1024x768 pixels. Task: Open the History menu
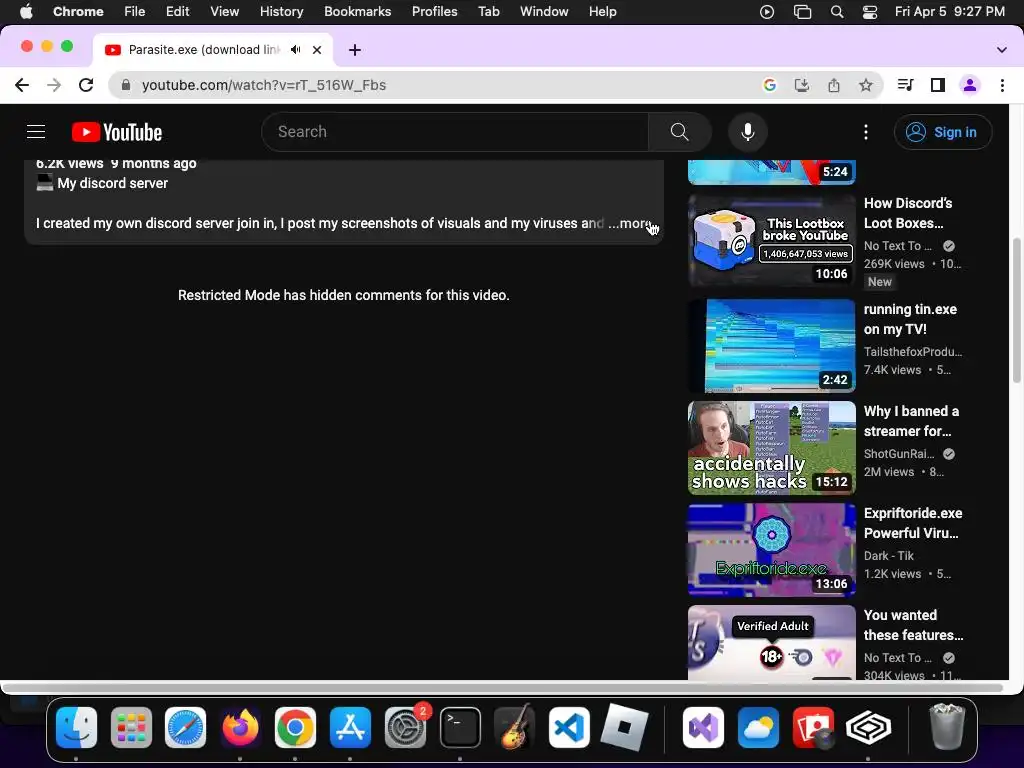(x=281, y=12)
